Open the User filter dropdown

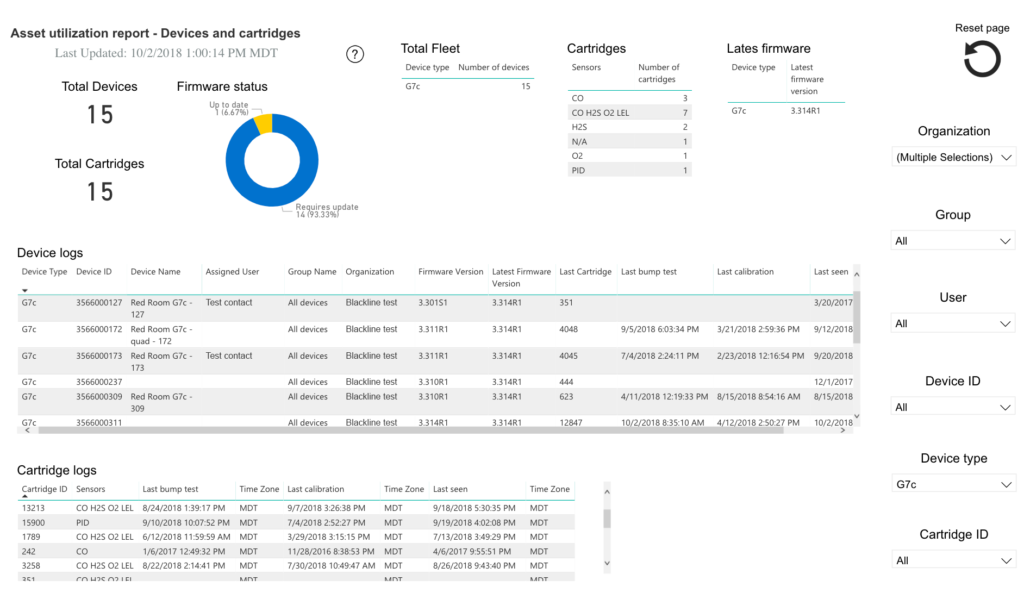pyautogui.click(x=952, y=323)
